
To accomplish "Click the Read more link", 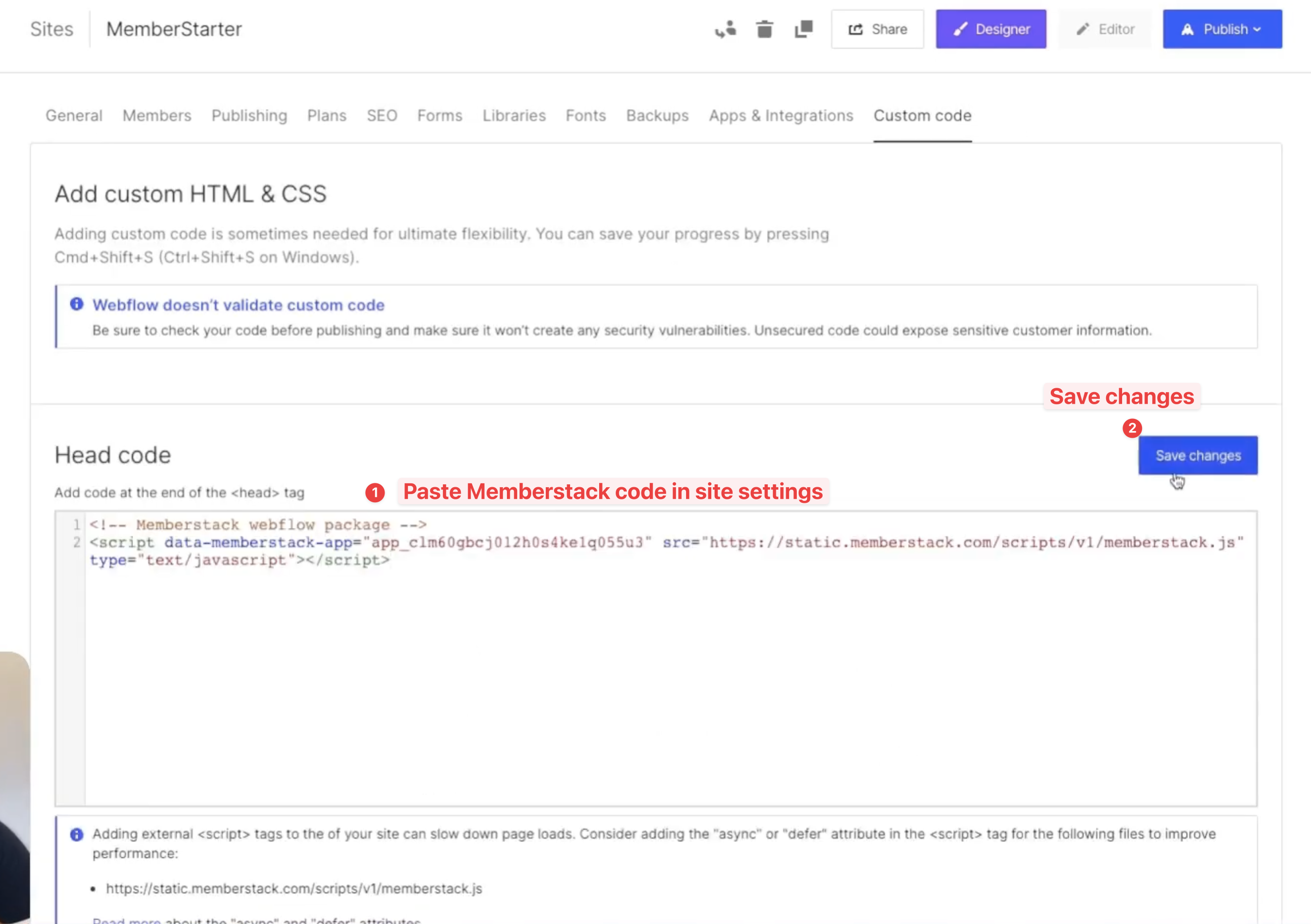I will pos(126,920).
